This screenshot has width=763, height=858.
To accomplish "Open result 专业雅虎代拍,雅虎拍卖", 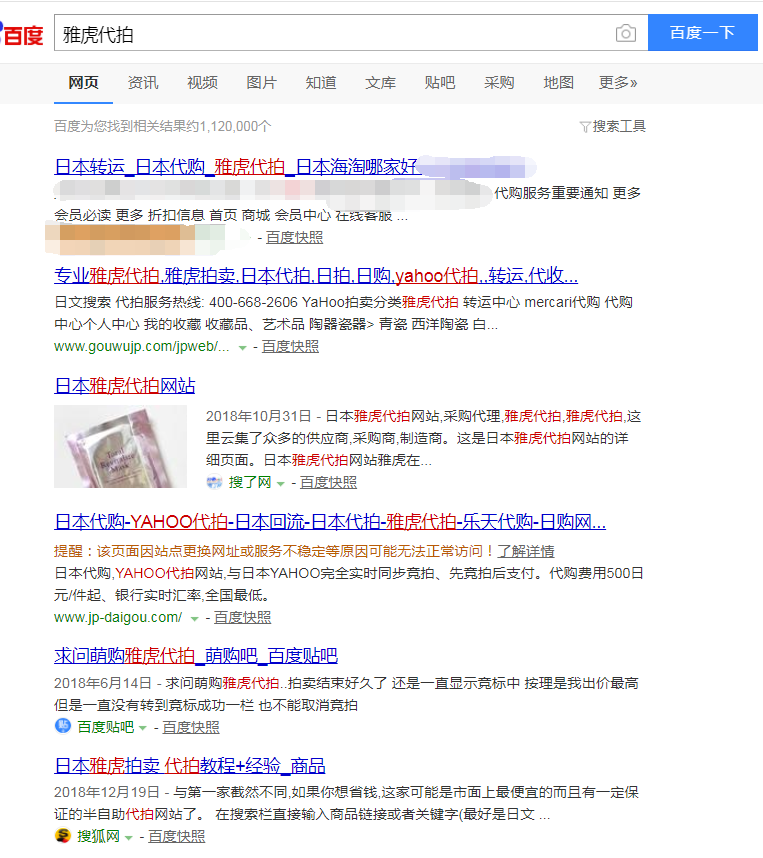I will [316, 275].
